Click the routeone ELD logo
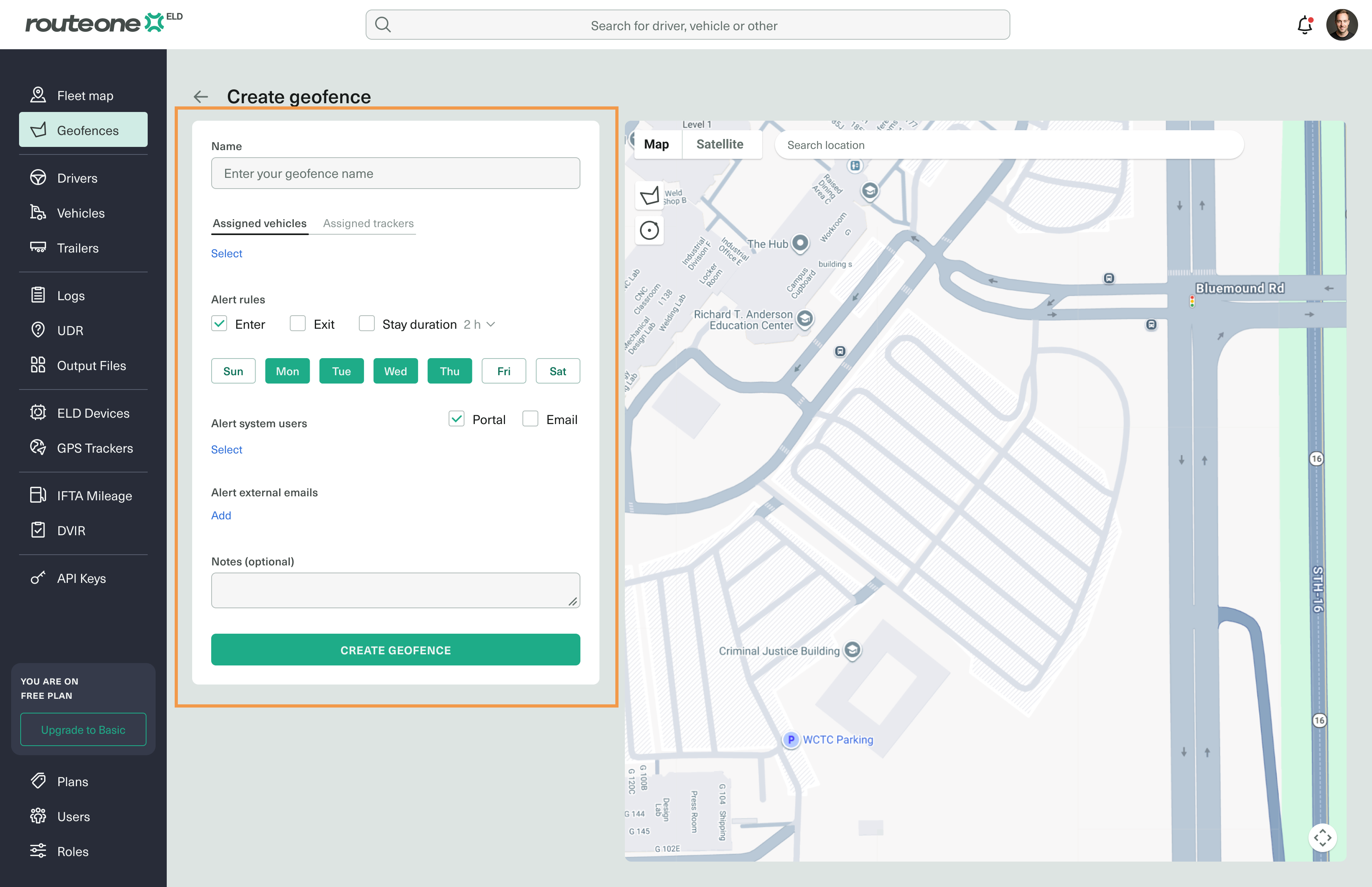This screenshot has width=1372, height=887. (x=104, y=23)
